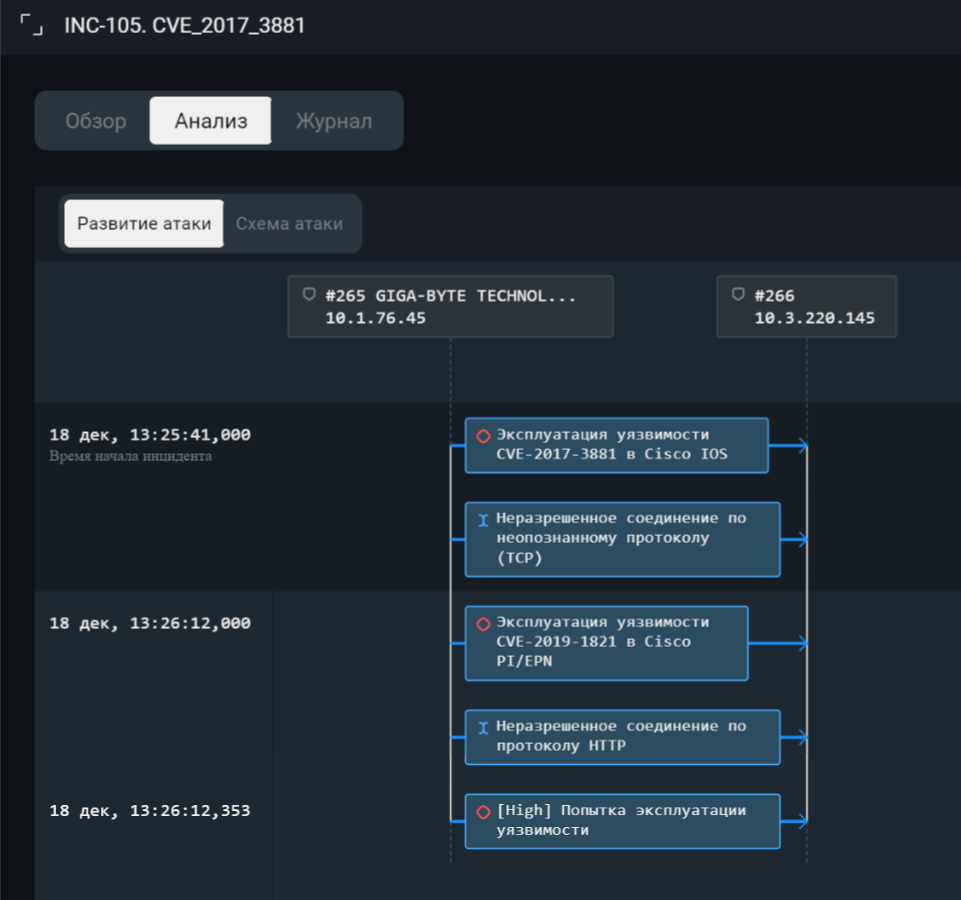Select the Анализ tab
This screenshot has width=961, height=900.
pos(210,122)
